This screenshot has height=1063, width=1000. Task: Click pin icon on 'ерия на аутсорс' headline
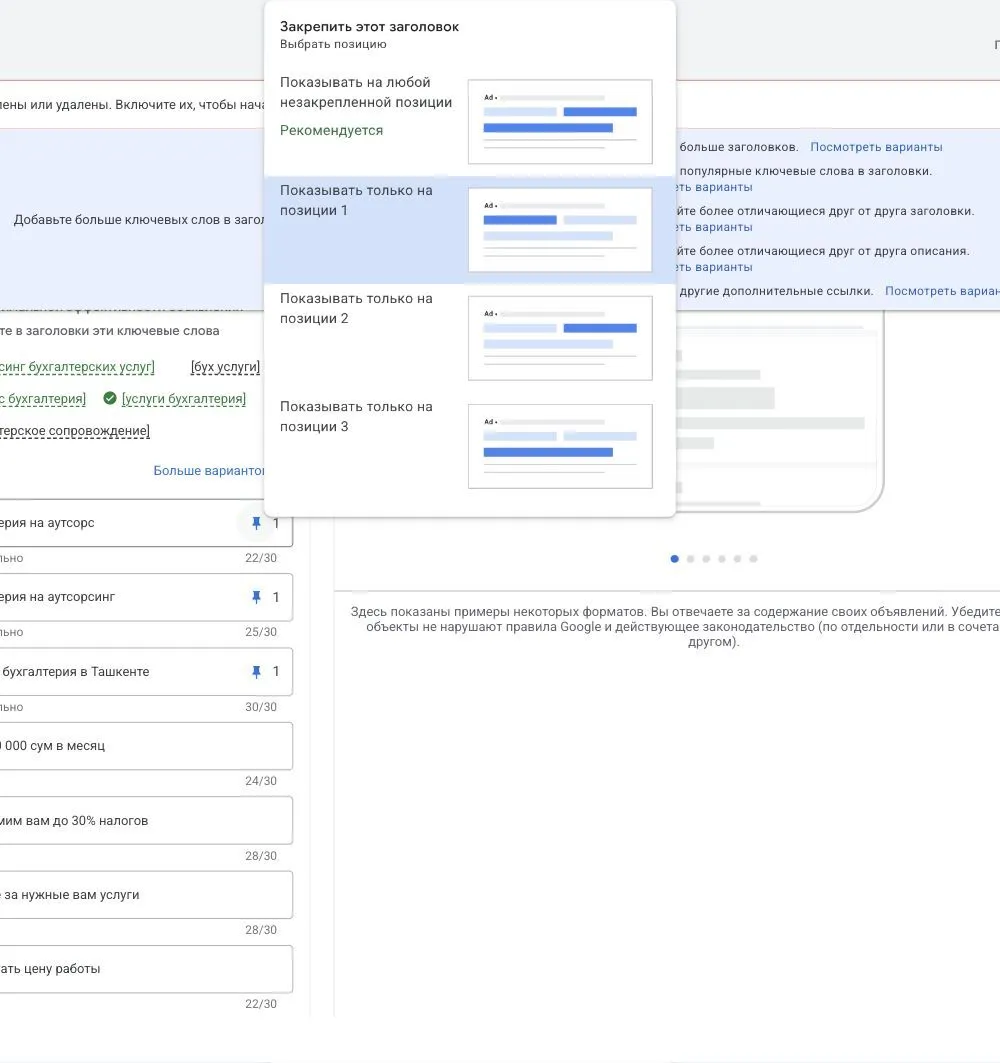tap(256, 523)
